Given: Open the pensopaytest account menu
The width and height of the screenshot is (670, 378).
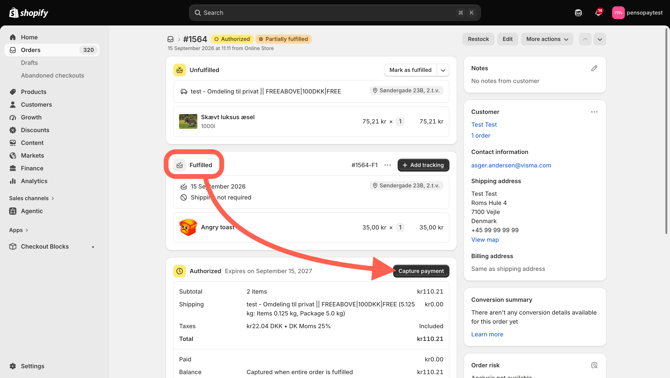Looking at the screenshot, I should coord(637,13).
